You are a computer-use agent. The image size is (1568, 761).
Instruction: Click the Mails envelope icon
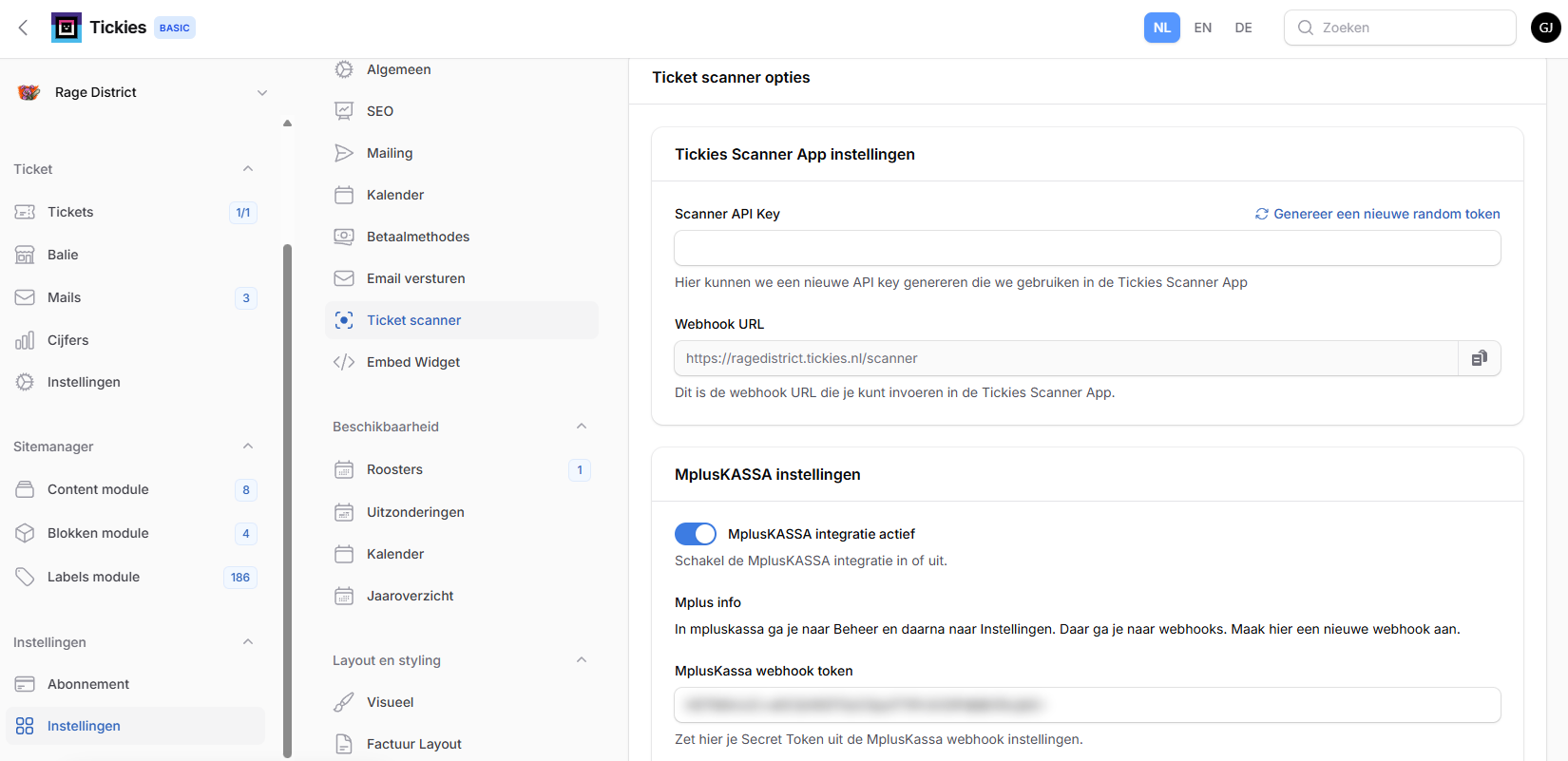[x=25, y=297]
